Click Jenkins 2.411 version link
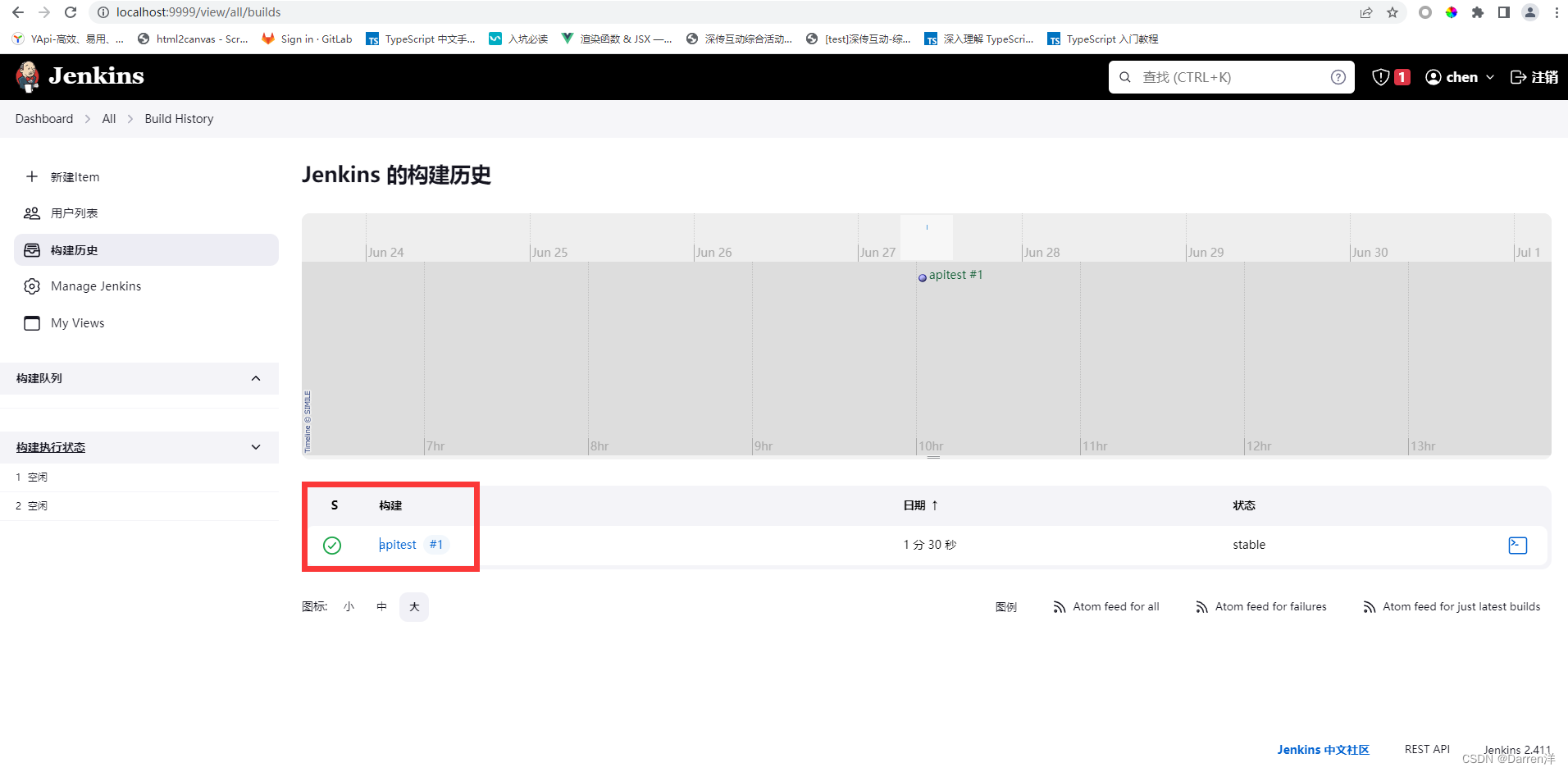The height and width of the screenshot is (772, 1568). point(1517,750)
